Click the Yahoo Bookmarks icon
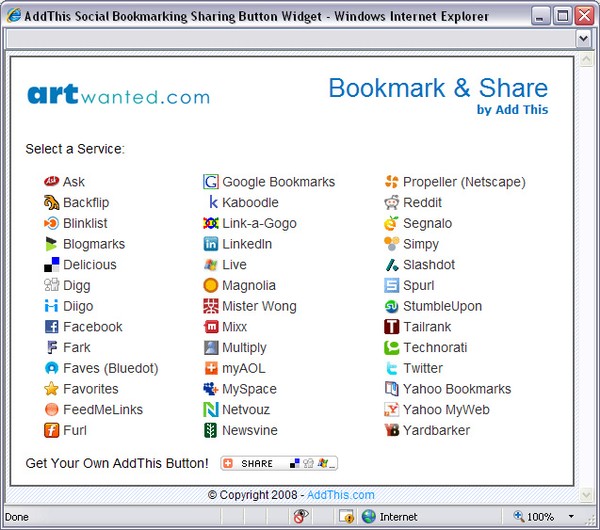Viewport: 600px width, 530px height. pos(391,388)
